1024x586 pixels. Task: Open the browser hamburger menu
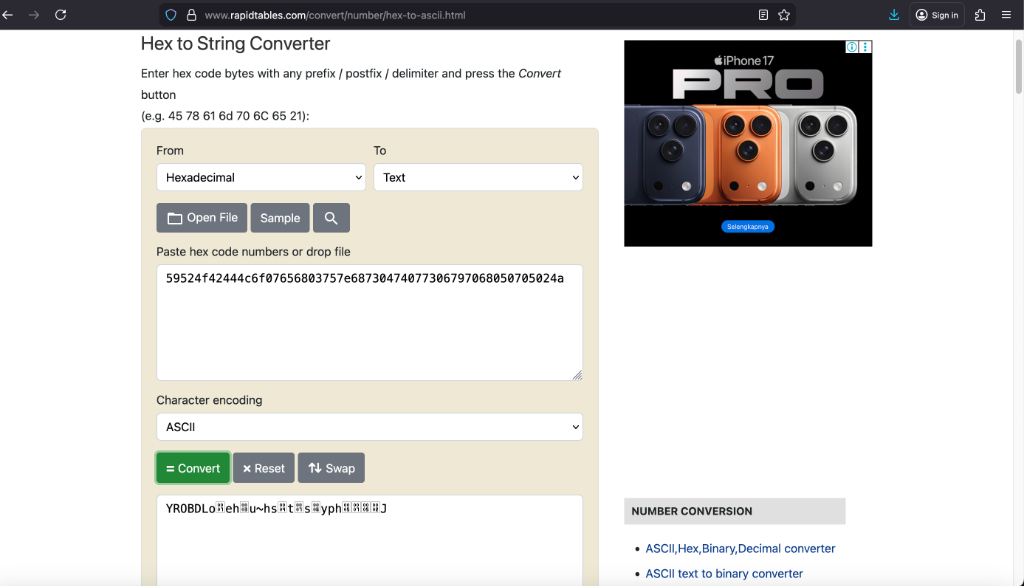click(1006, 15)
